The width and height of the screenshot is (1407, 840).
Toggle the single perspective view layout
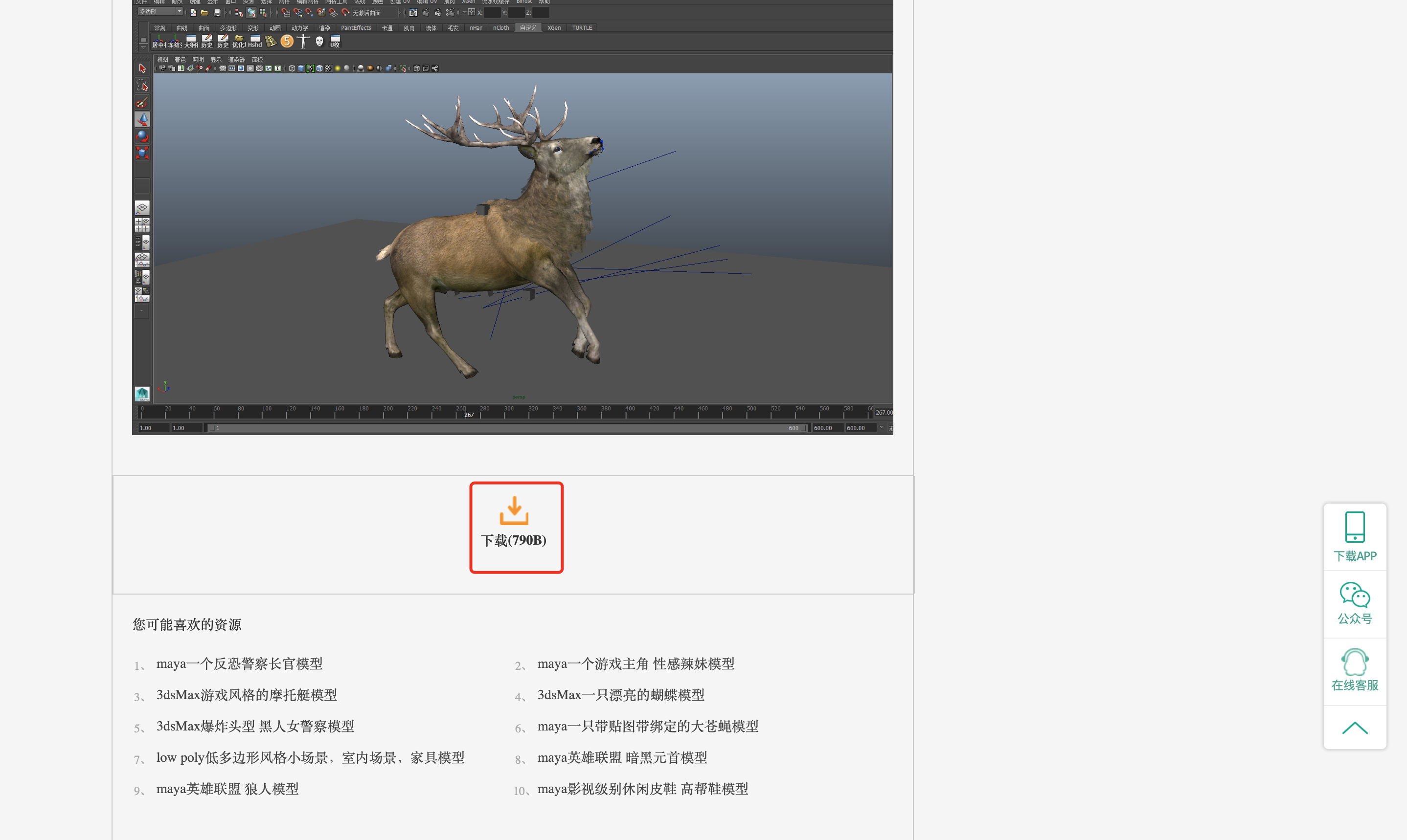pos(142,208)
